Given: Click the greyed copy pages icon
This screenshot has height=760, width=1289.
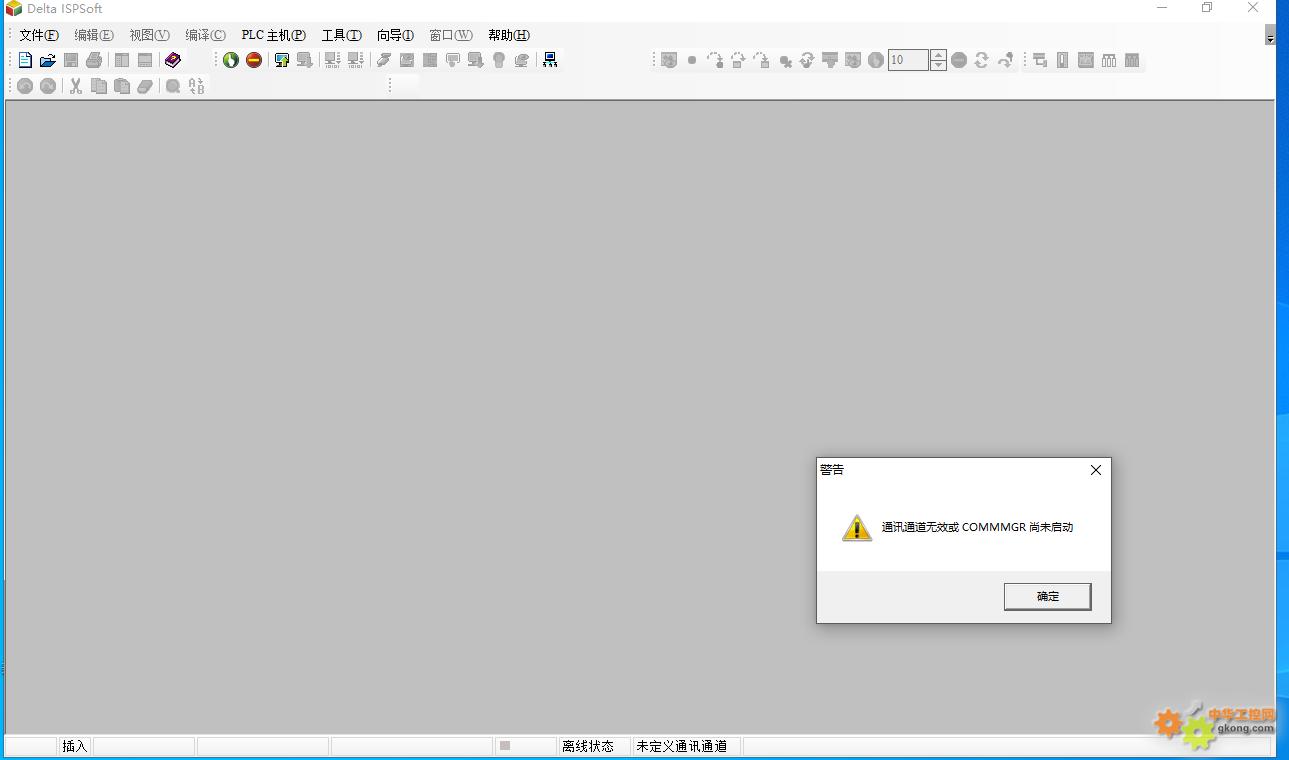Looking at the screenshot, I should (x=99, y=86).
